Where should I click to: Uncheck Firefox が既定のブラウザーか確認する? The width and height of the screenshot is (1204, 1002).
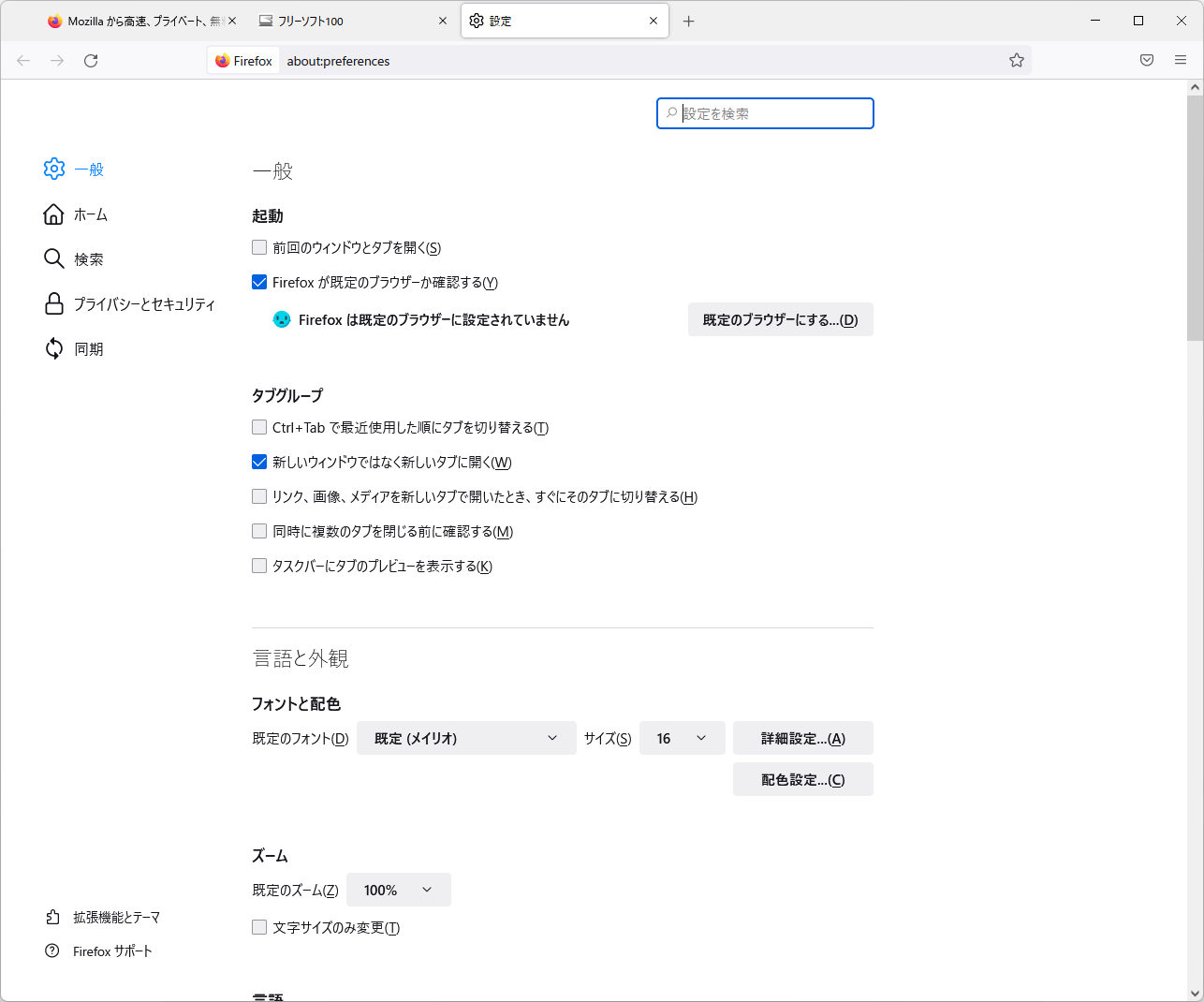259,282
